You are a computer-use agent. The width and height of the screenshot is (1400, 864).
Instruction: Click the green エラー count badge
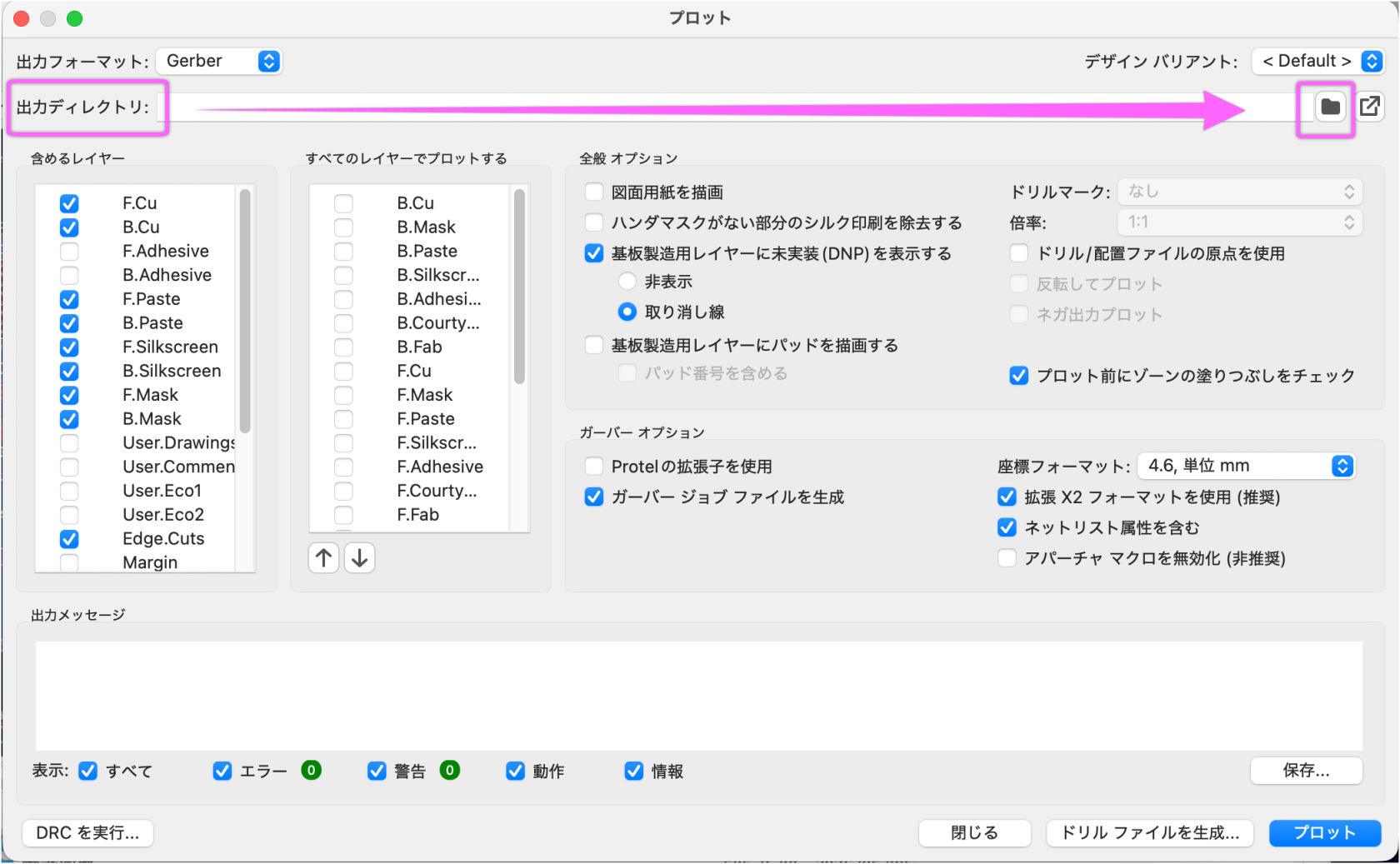pyautogui.click(x=312, y=771)
